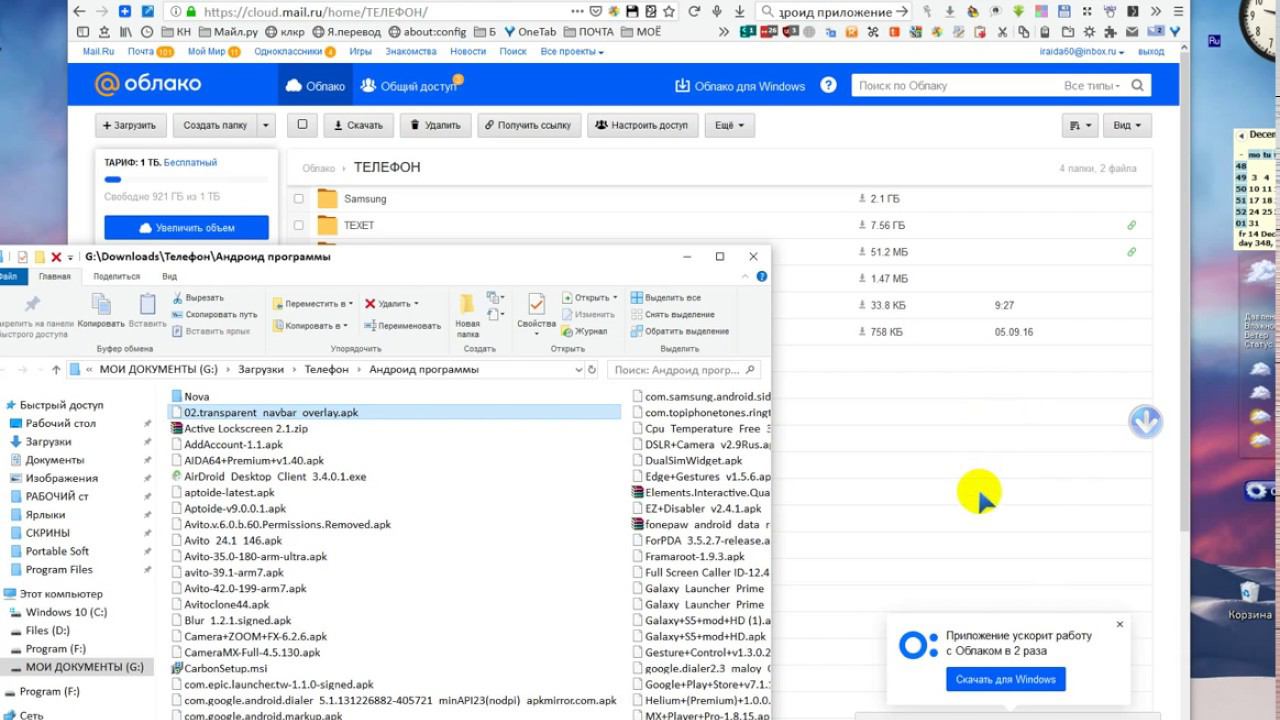This screenshot has width=1280, height=720.
Task: Click the Скачать для Windows button
Action: (1005, 680)
